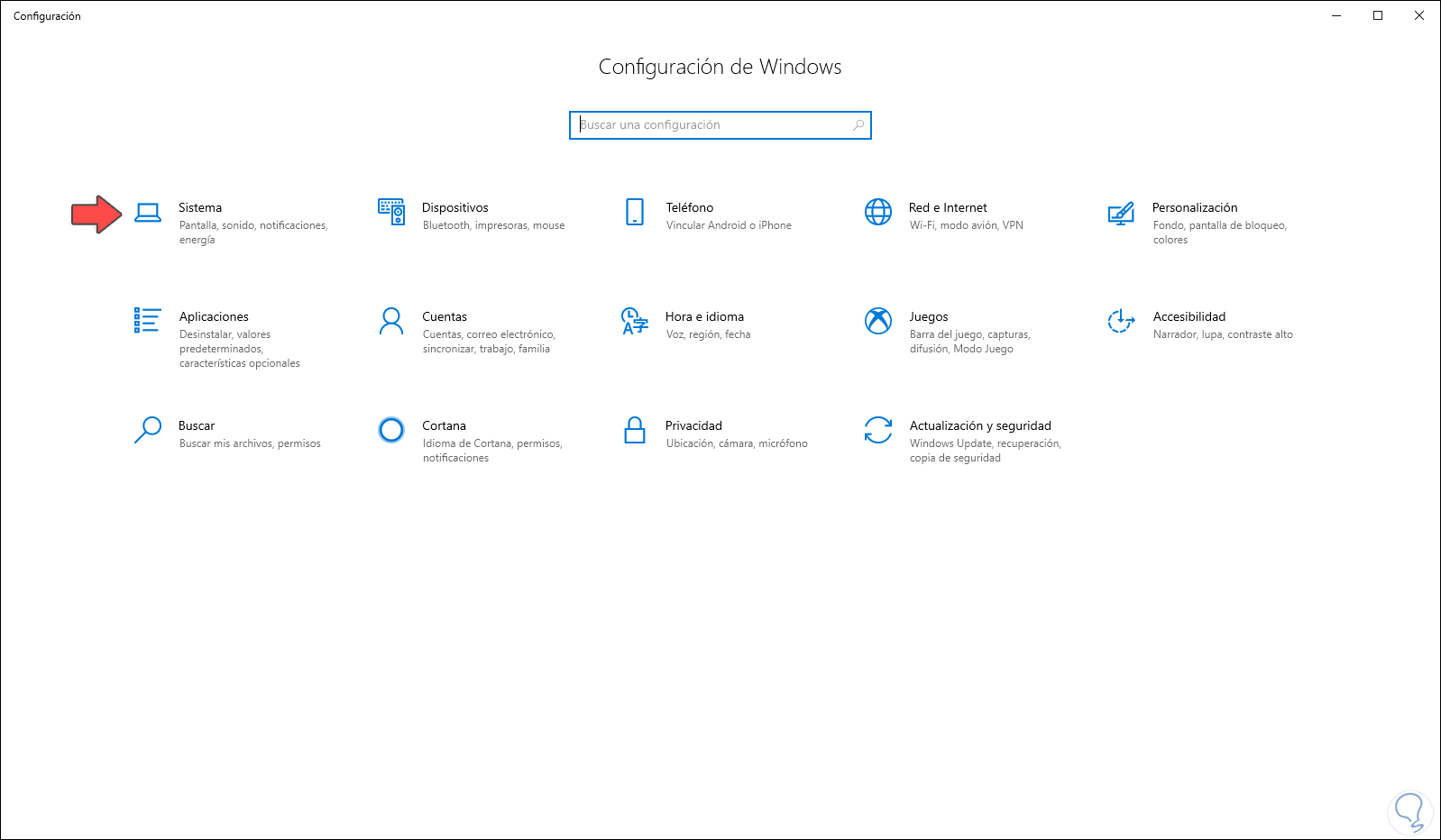Open the Dispositivos keyboard and speaker icon

(391, 212)
